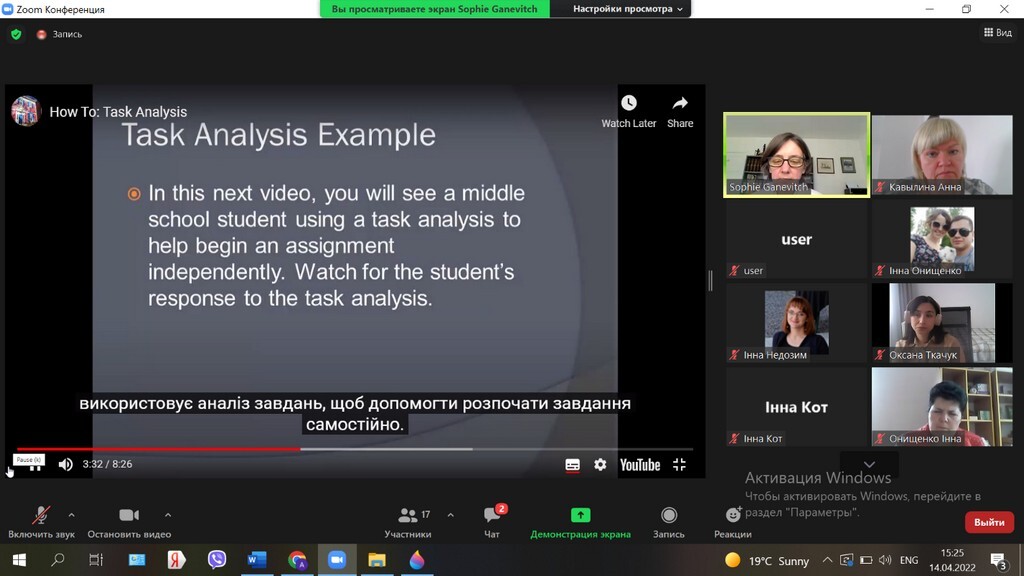Screen dimensions: 1024x576
Task: Select Sophie Ganevitch video thumbnail
Action: (x=796, y=155)
